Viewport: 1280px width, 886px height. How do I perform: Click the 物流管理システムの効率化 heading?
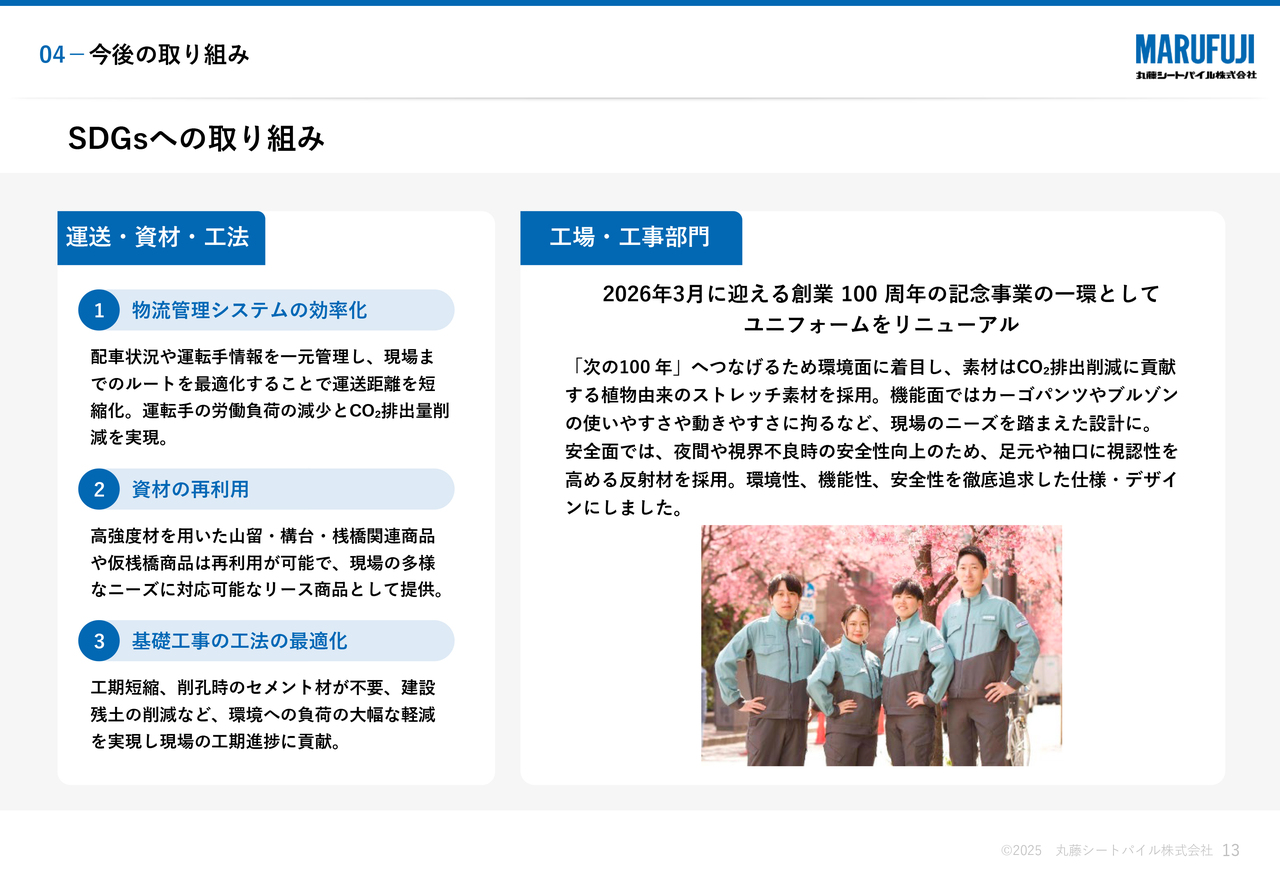pyautogui.click(x=250, y=310)
